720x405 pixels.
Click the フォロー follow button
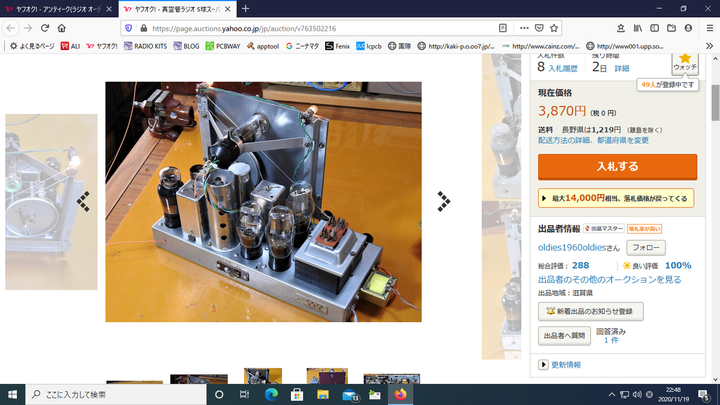[x=647, y=247]
